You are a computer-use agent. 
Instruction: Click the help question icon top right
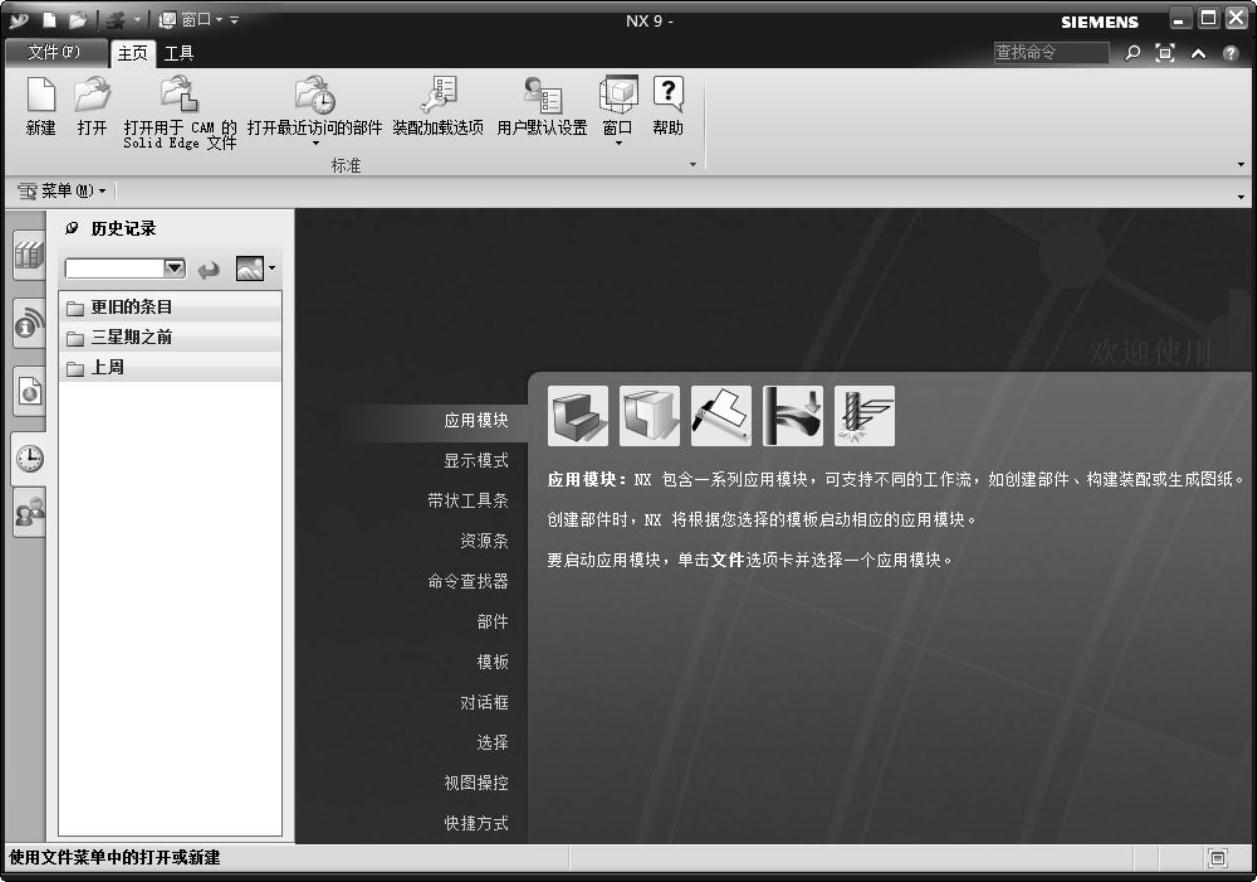coord(1232,53)
